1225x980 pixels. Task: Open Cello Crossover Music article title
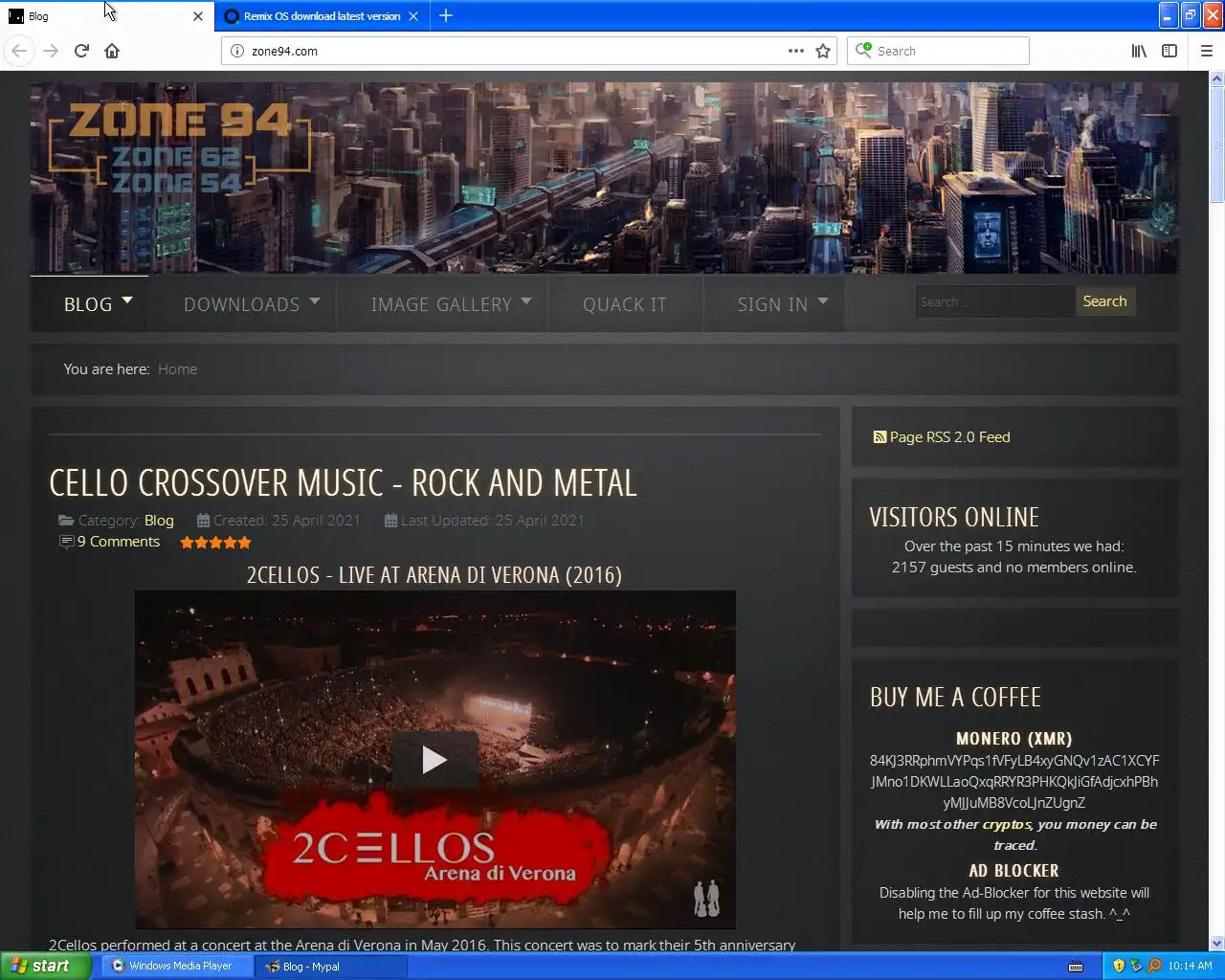point(343,482)
